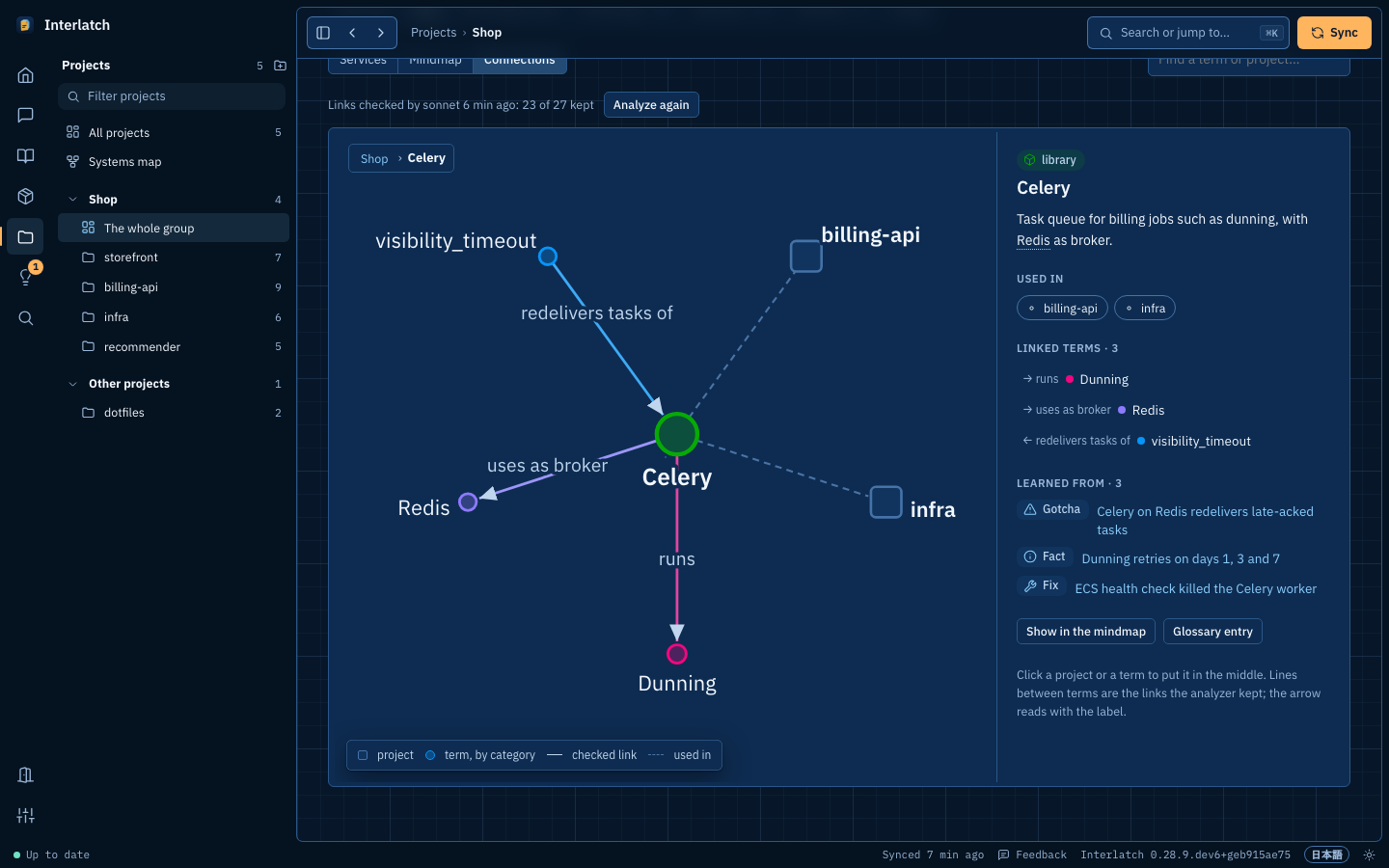
Task: Click the Analyze again button
Action: tap(651, 105)
